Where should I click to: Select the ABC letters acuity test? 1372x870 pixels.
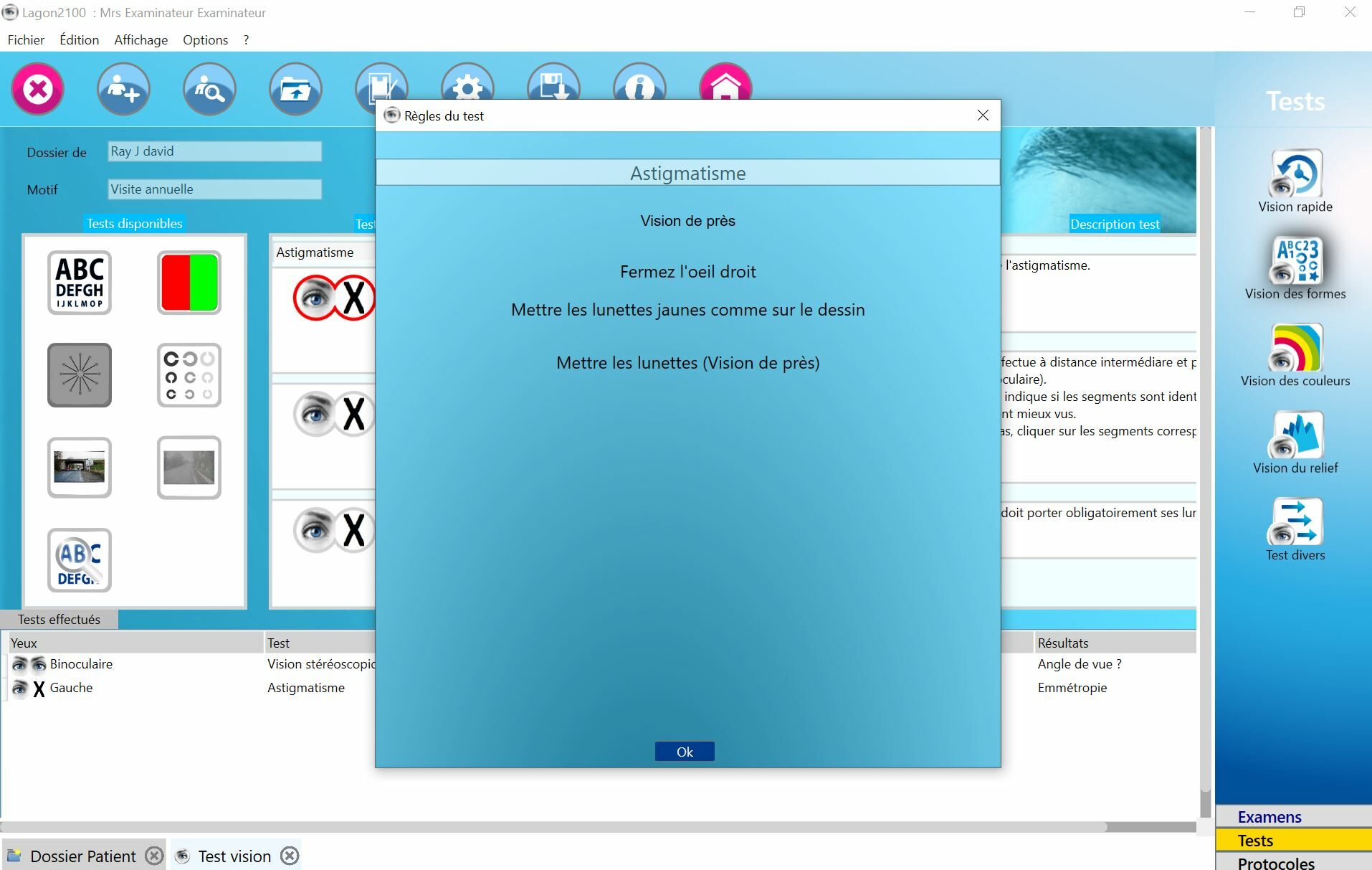coord(80,283)
